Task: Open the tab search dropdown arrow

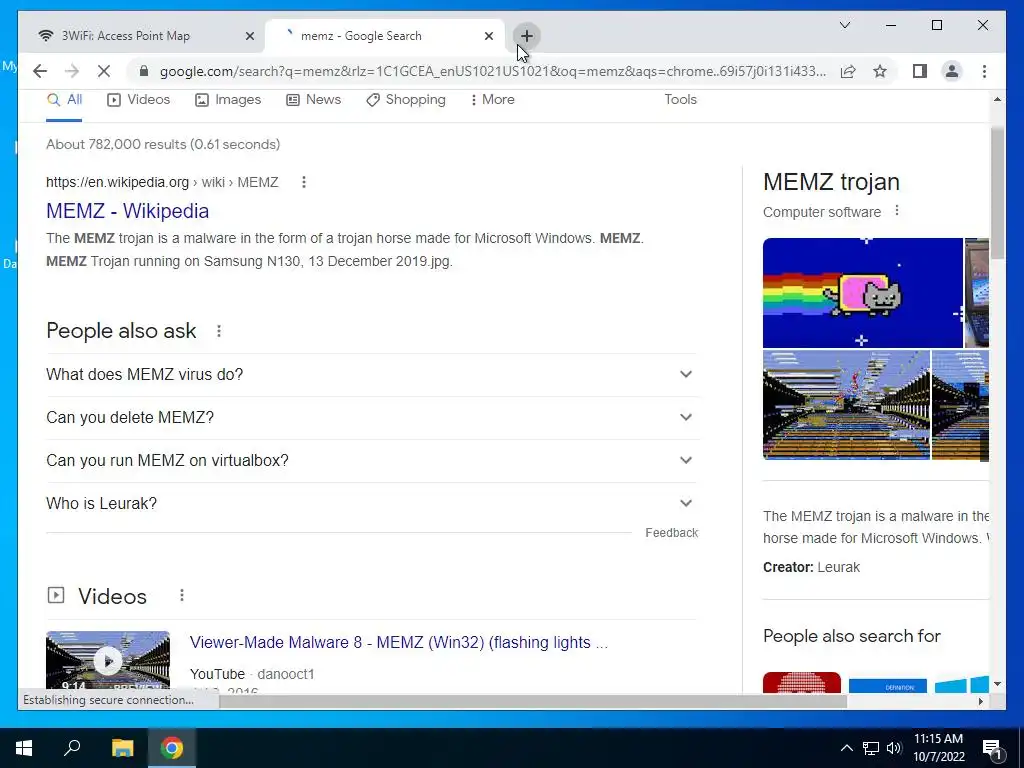Action: tap(844, 25)
